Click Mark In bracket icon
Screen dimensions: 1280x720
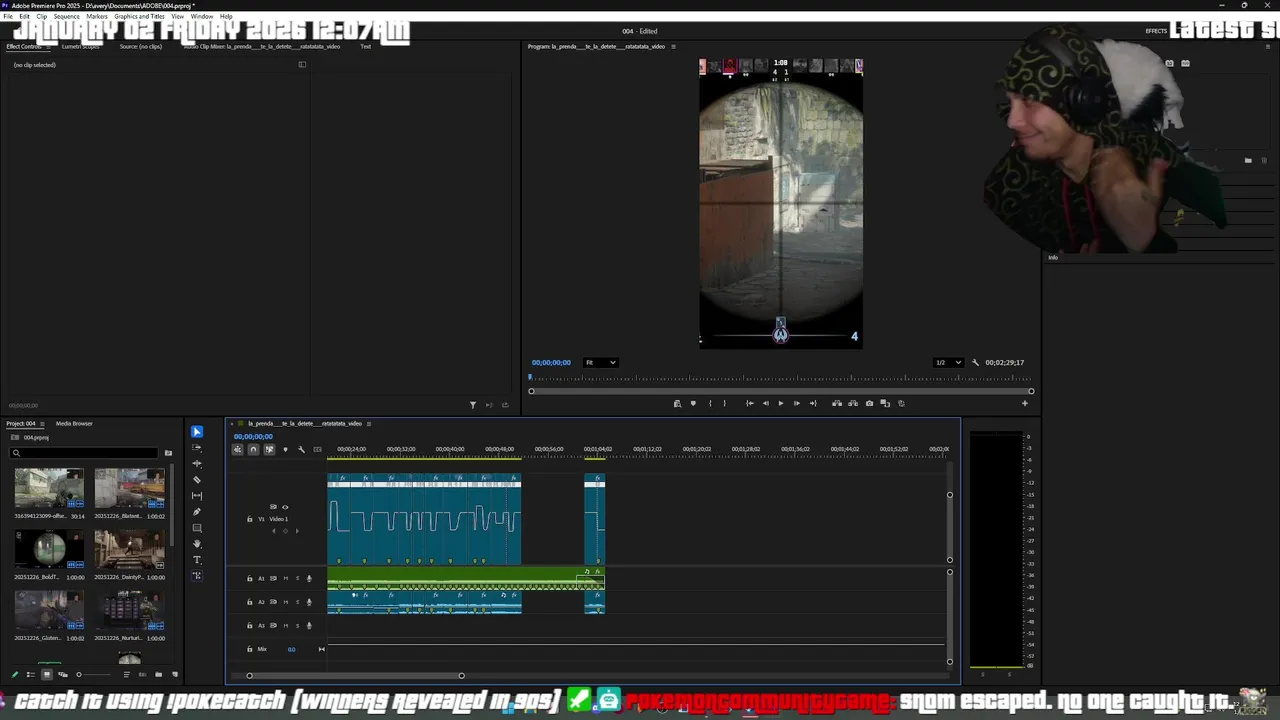pyautogui.click(x=710, y=403)
